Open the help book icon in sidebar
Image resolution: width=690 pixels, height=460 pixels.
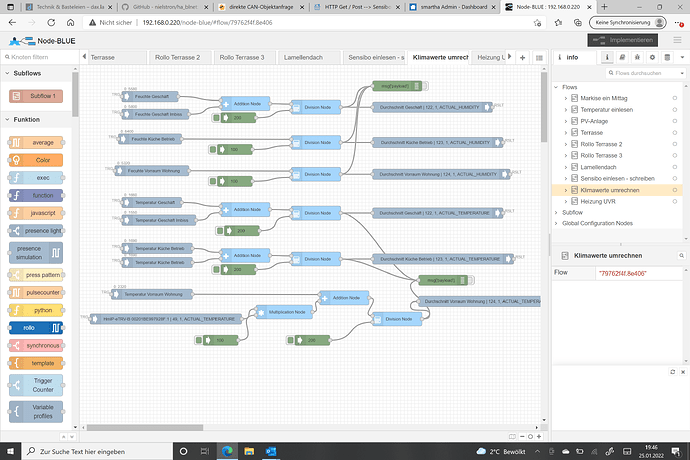(621, 58)
